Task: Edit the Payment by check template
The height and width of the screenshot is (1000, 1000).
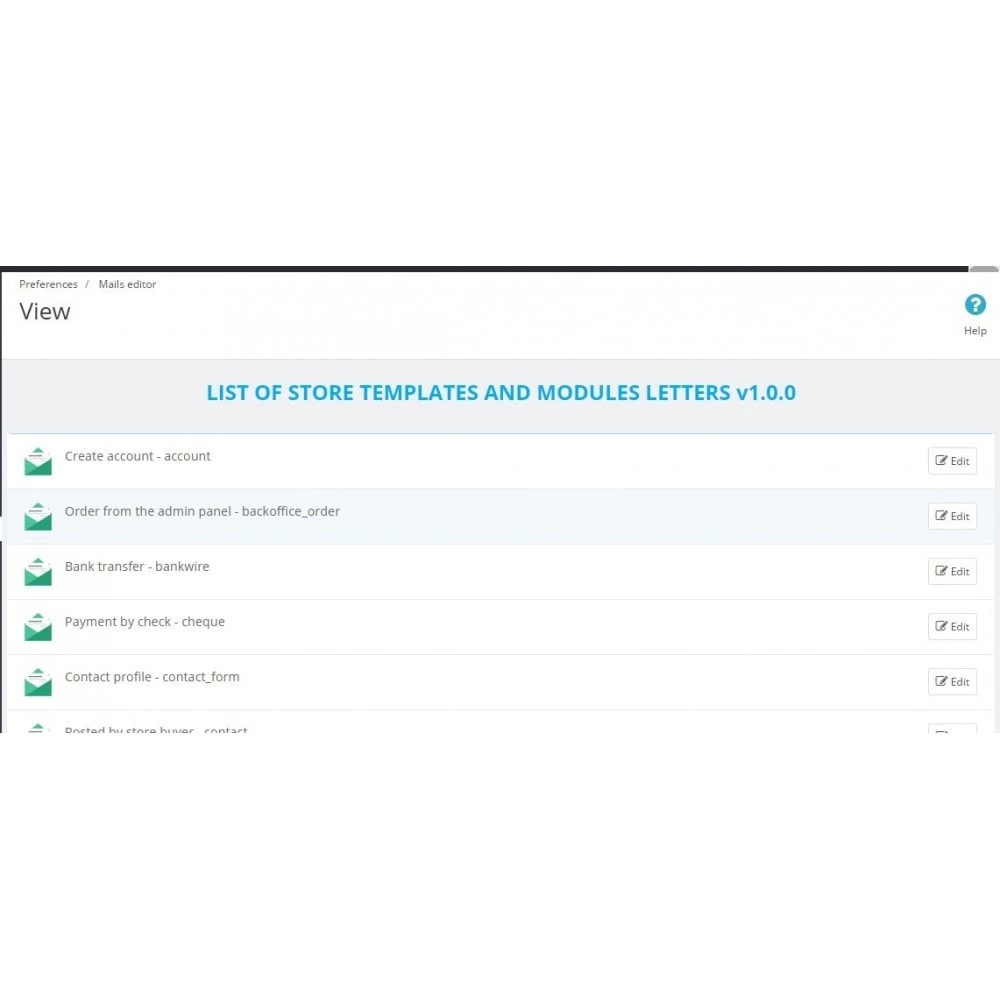Action: (x=952, y=626)
